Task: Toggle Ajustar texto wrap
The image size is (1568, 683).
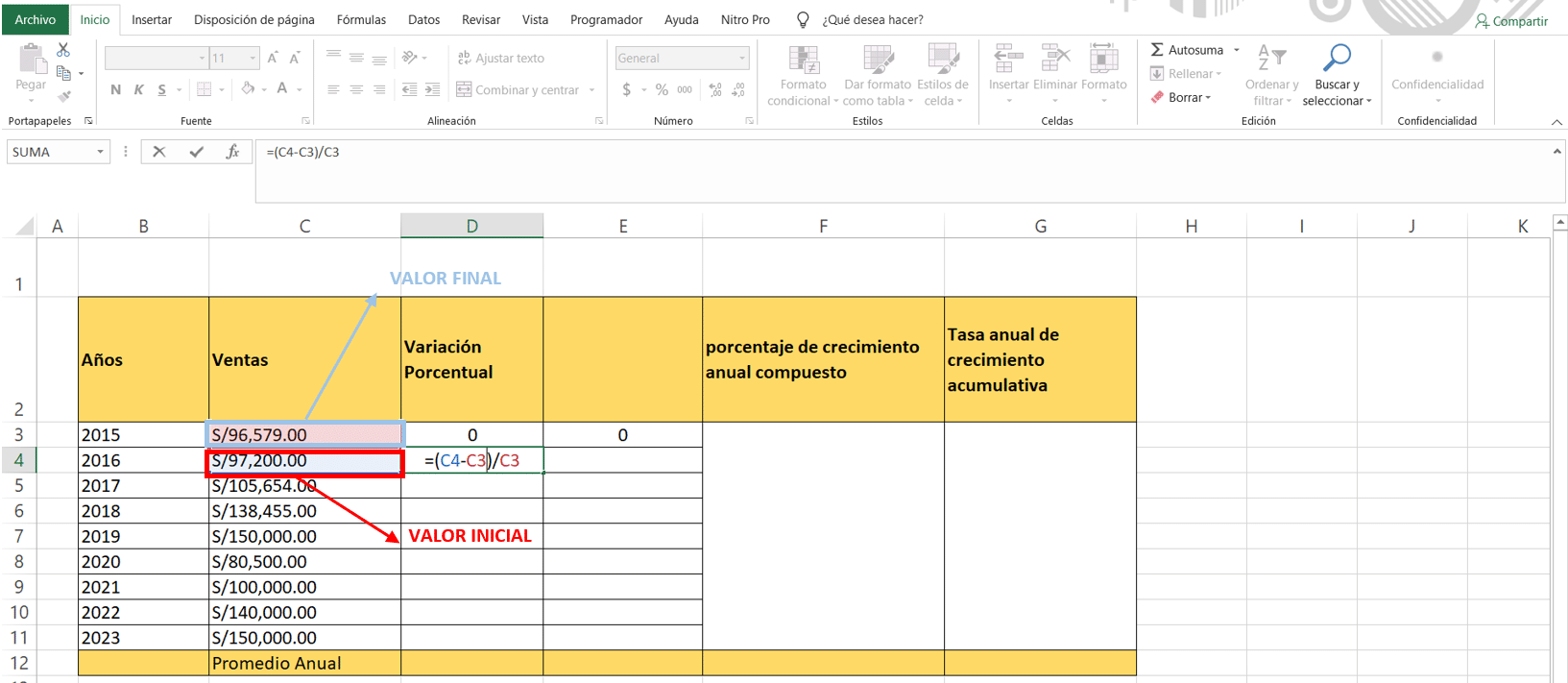Action: pyautogui.click(x=501, y=58)
